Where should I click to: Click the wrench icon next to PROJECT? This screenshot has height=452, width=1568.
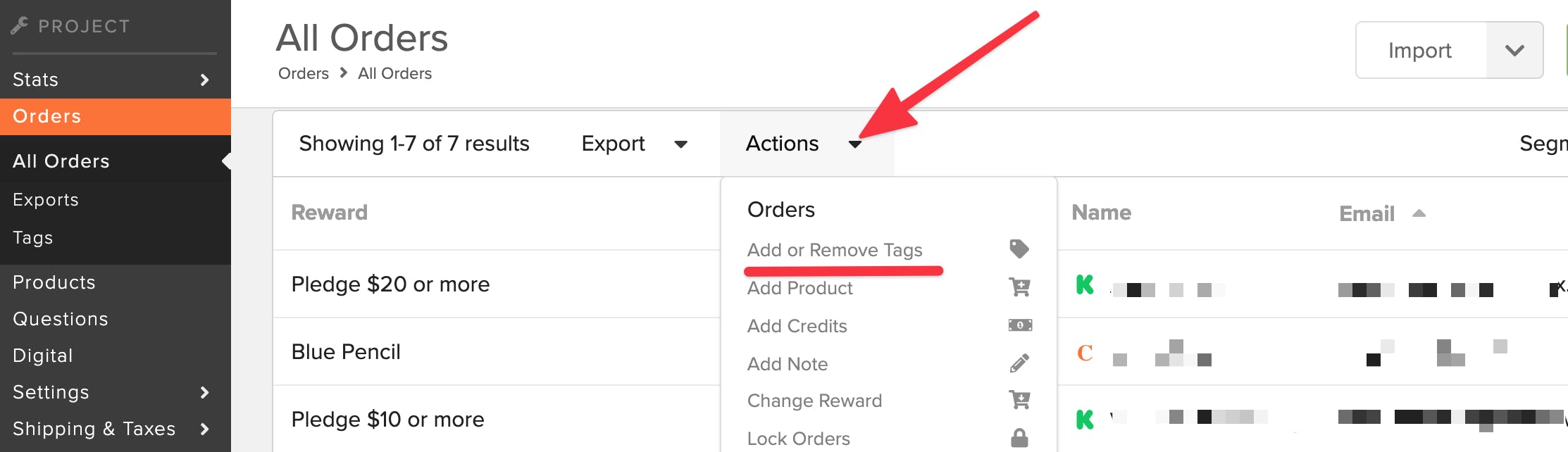click(x=20, y=26)
